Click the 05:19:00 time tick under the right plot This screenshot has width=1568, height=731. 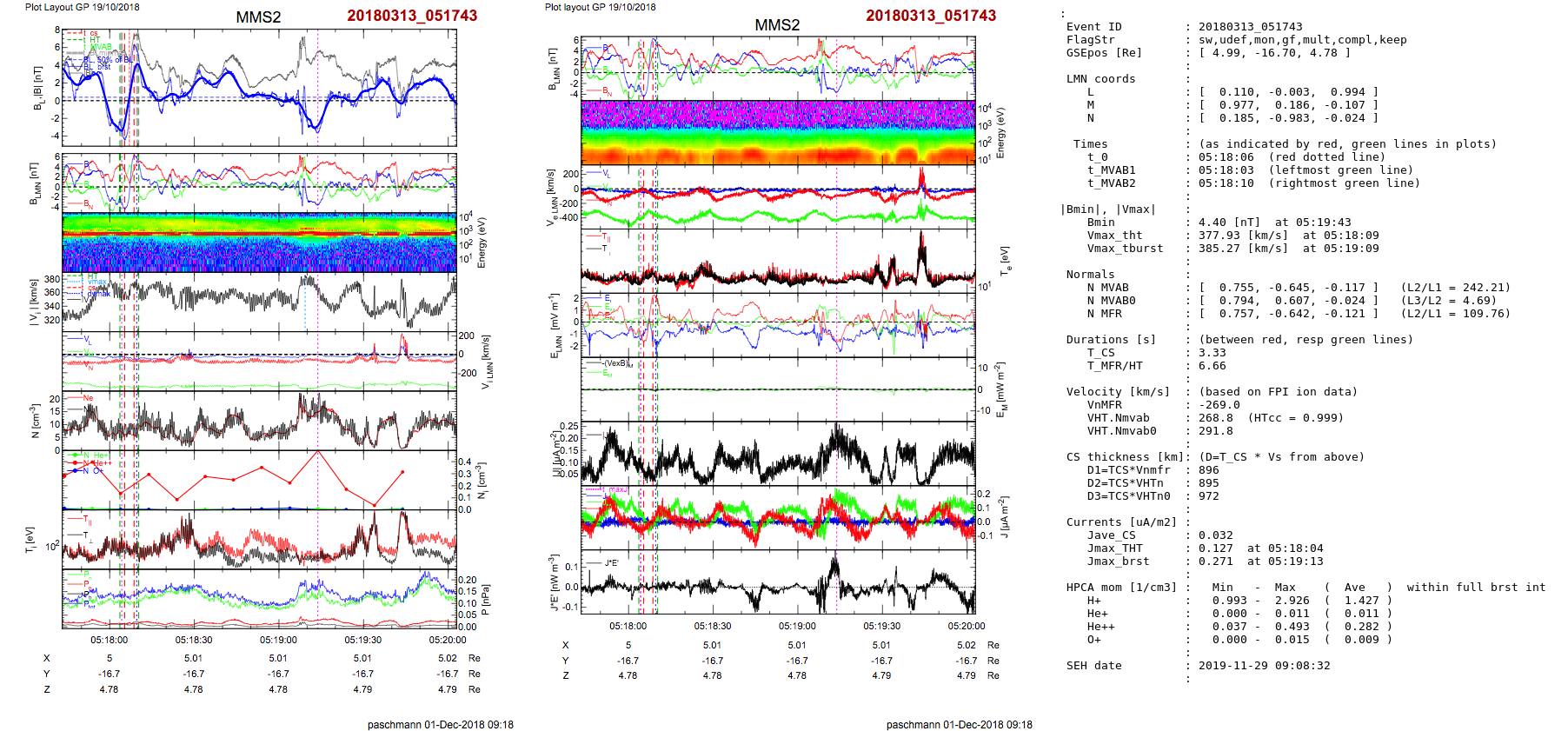(797, 626)
